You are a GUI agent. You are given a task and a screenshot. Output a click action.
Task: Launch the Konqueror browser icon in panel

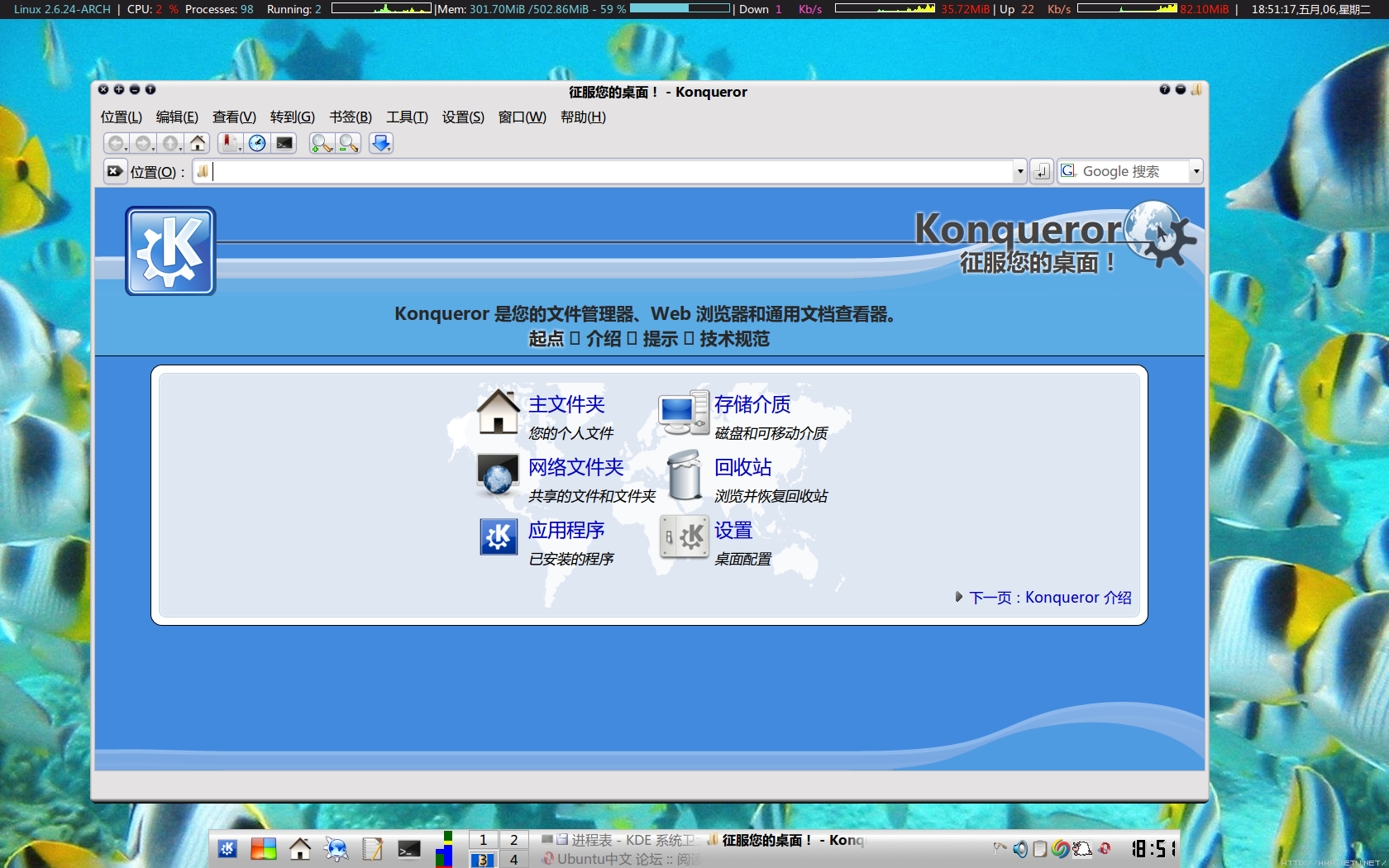point(337,849)
